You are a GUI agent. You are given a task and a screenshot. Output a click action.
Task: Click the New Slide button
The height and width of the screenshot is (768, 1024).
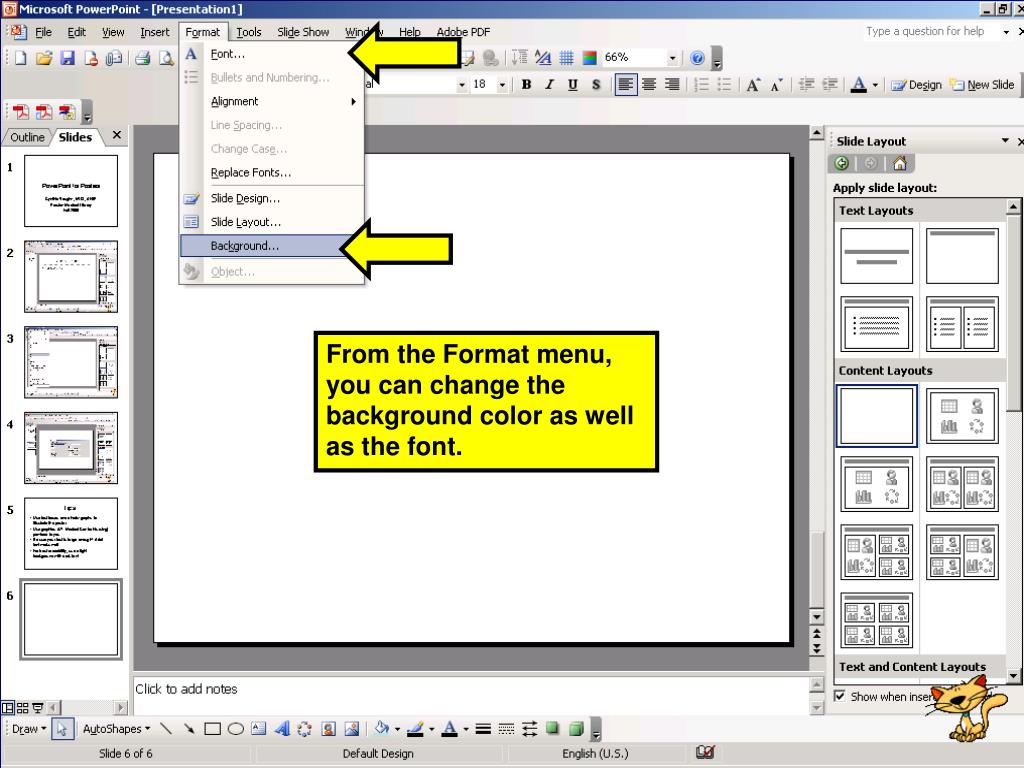tap(982, 85)
